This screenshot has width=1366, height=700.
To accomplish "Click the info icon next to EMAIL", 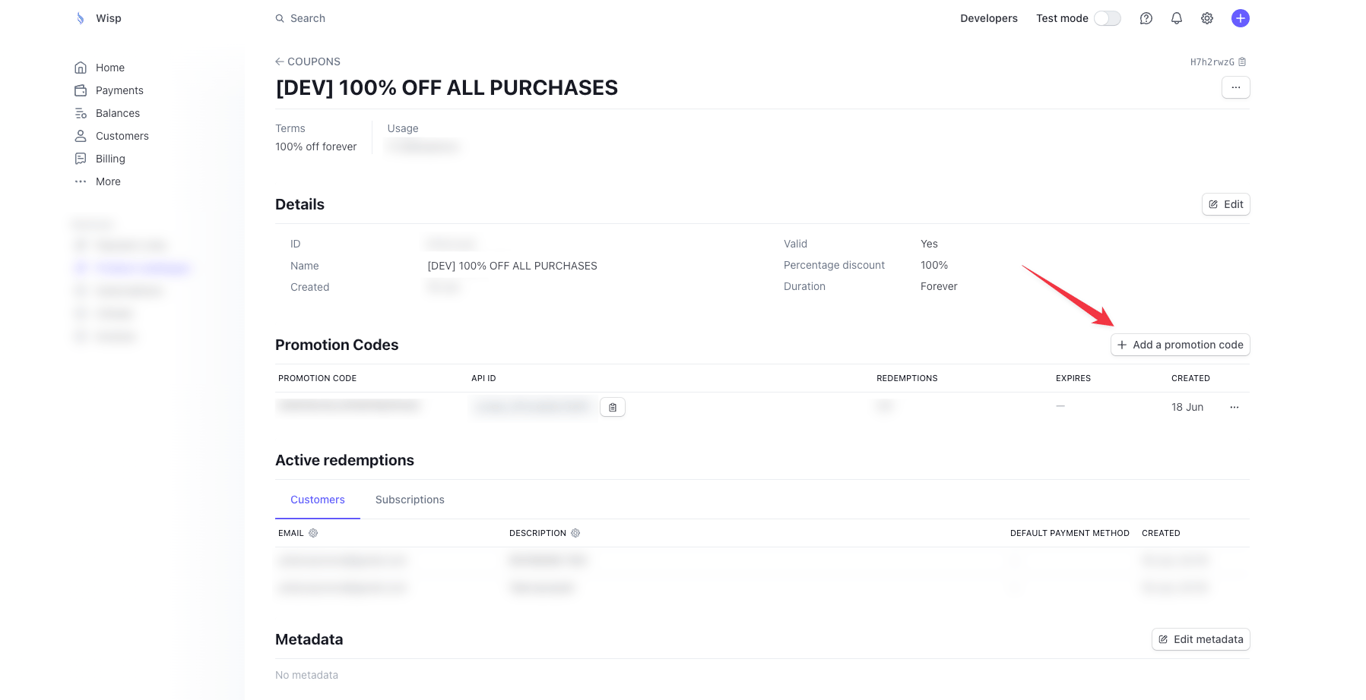I will click(x=313, y=533).
